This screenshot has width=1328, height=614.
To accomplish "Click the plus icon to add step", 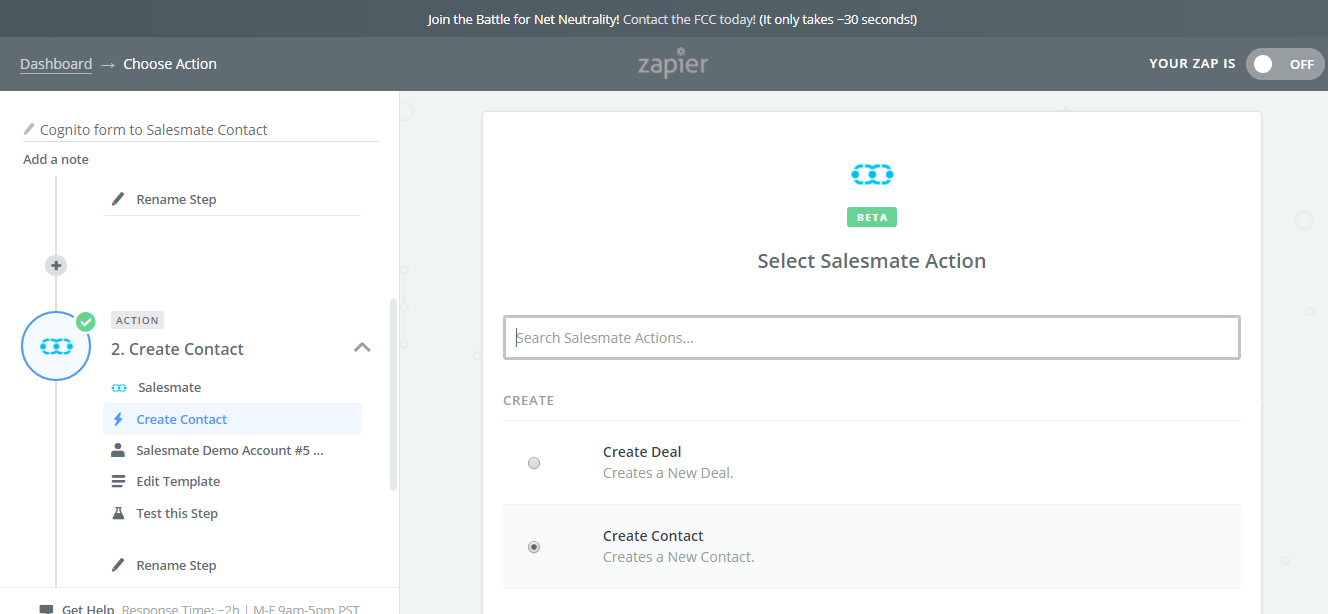I will point(56,265).
